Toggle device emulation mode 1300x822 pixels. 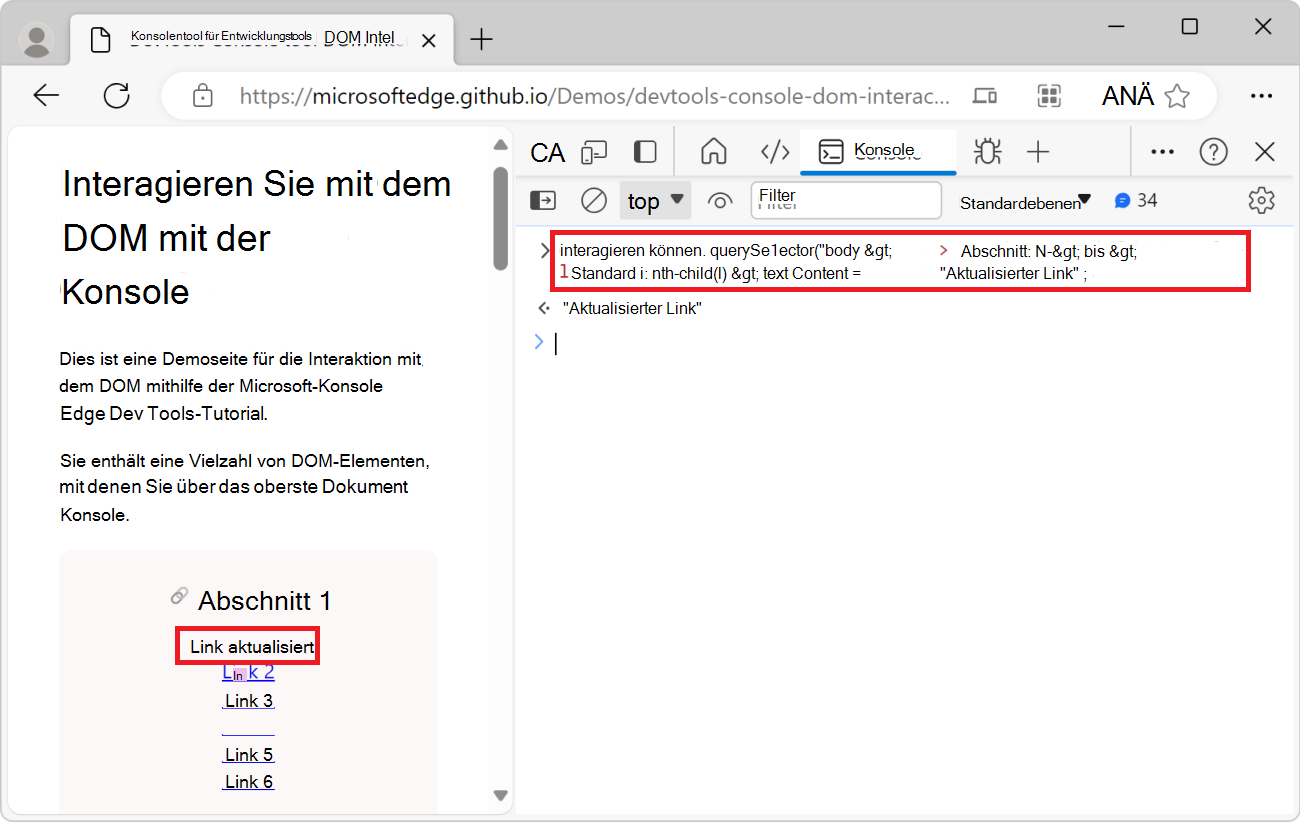coord(595,152)
